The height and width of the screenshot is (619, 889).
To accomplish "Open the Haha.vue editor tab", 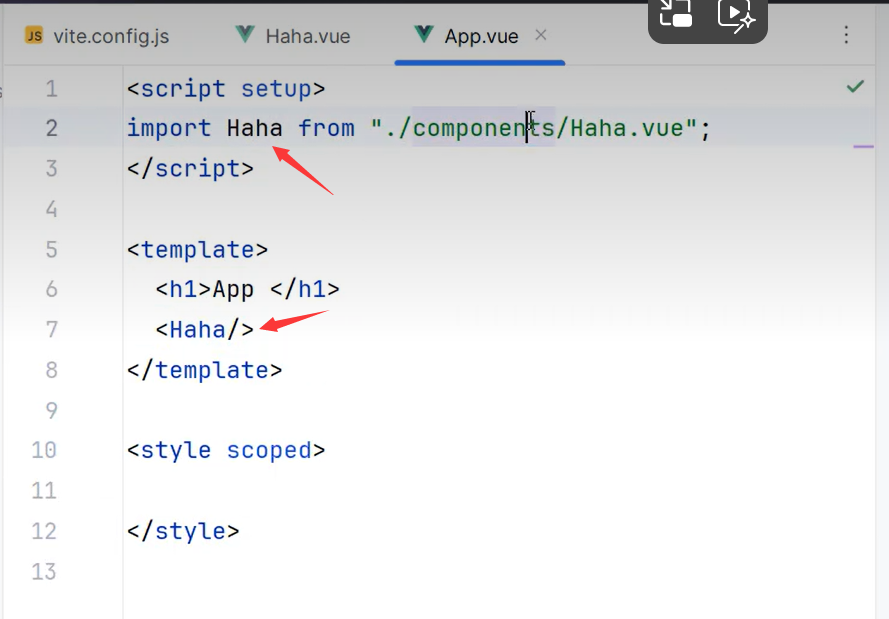I will 293,36.
